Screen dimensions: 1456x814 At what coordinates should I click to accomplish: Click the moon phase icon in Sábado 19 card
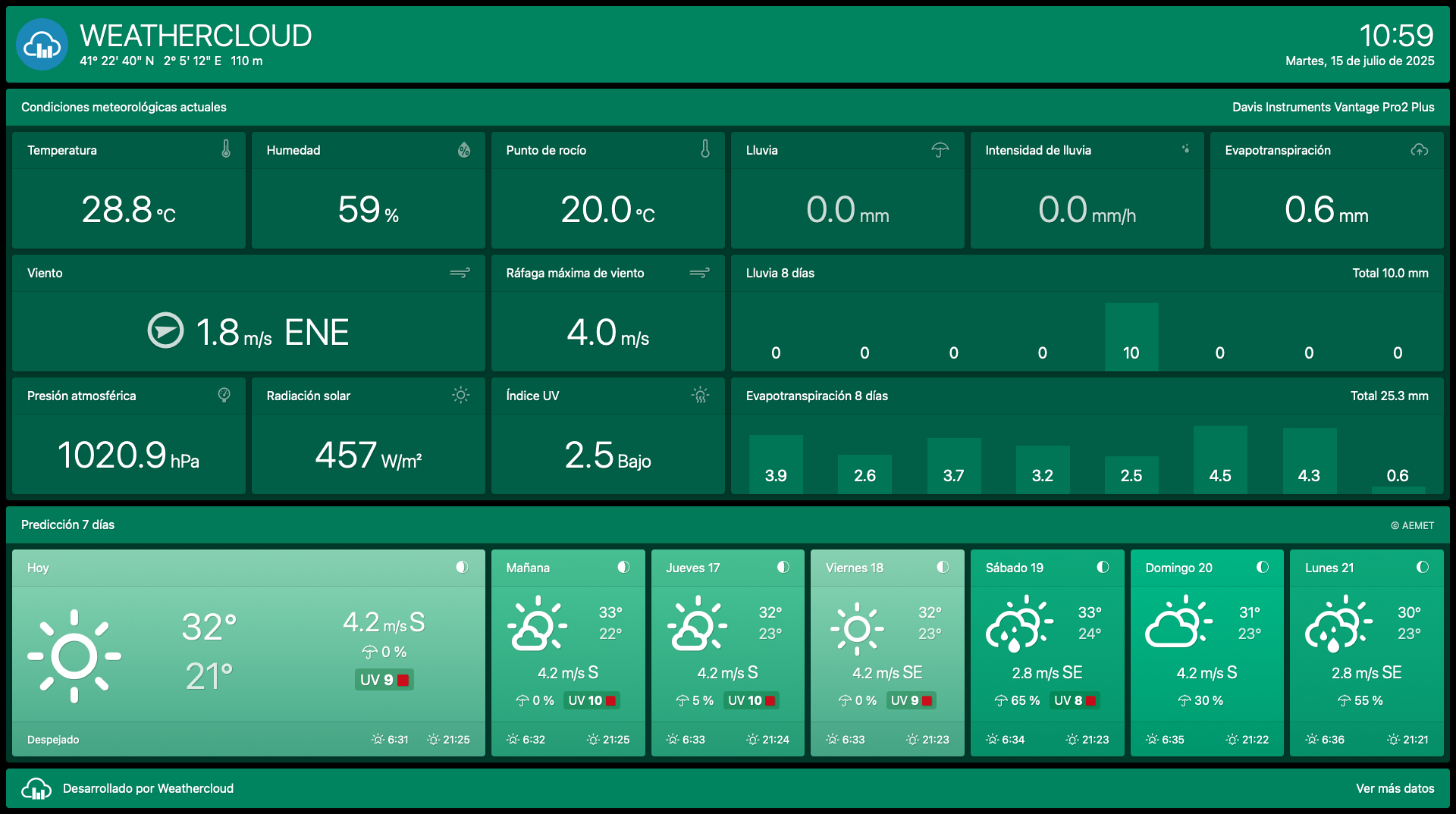(1103, 567)
